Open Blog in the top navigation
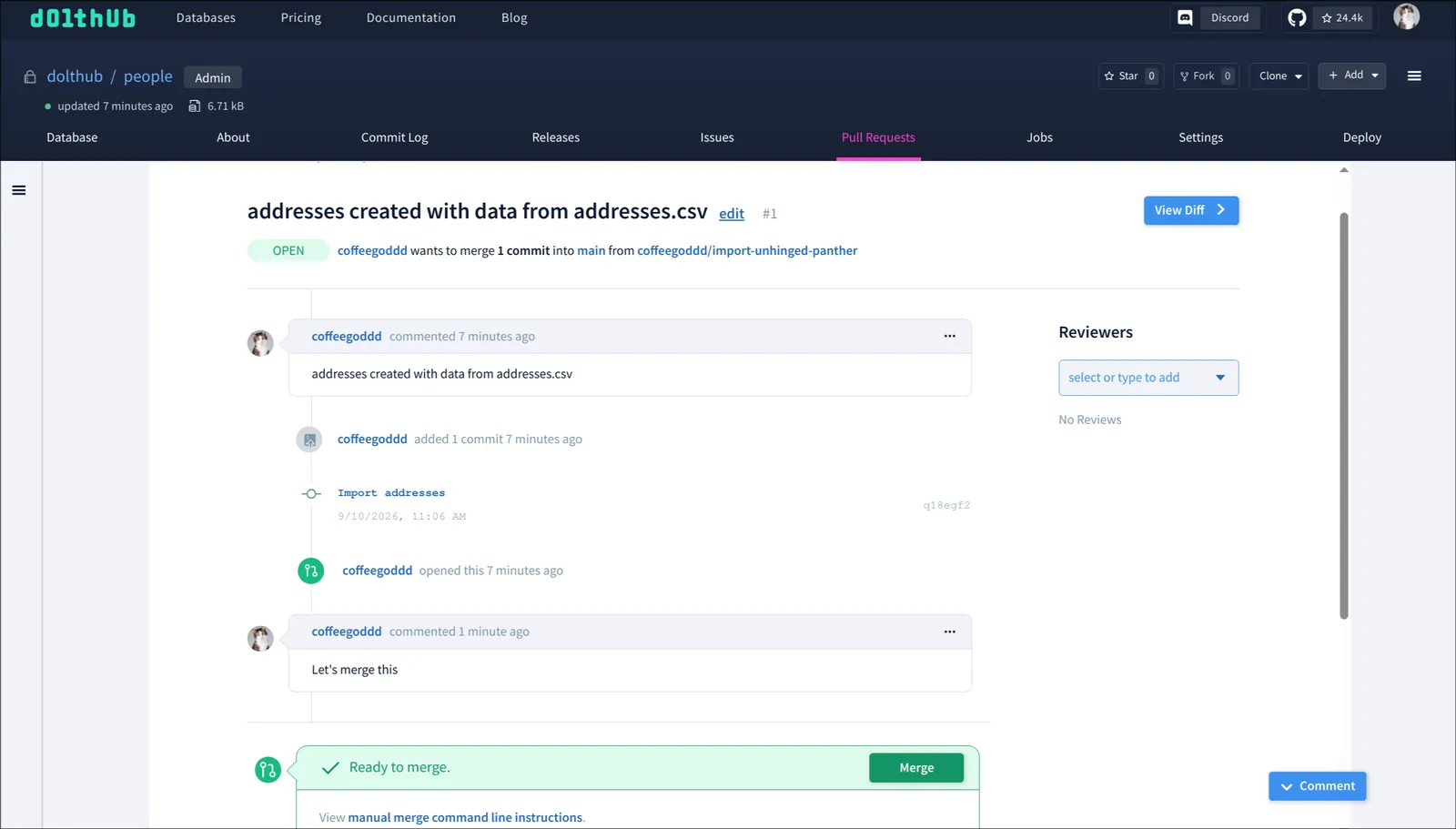Viewport: 1456px width, 829px height. [x=514, y=18]
